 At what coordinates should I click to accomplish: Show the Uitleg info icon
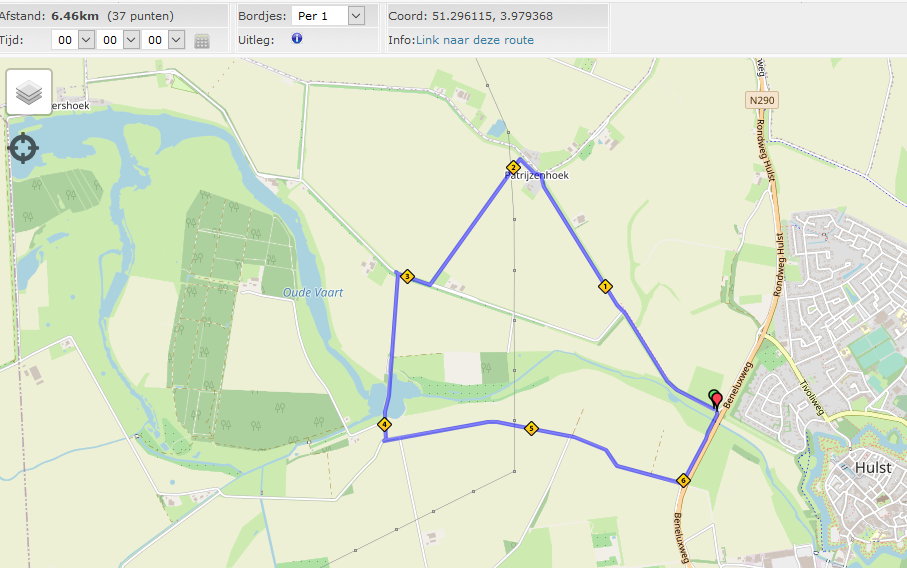297,38
